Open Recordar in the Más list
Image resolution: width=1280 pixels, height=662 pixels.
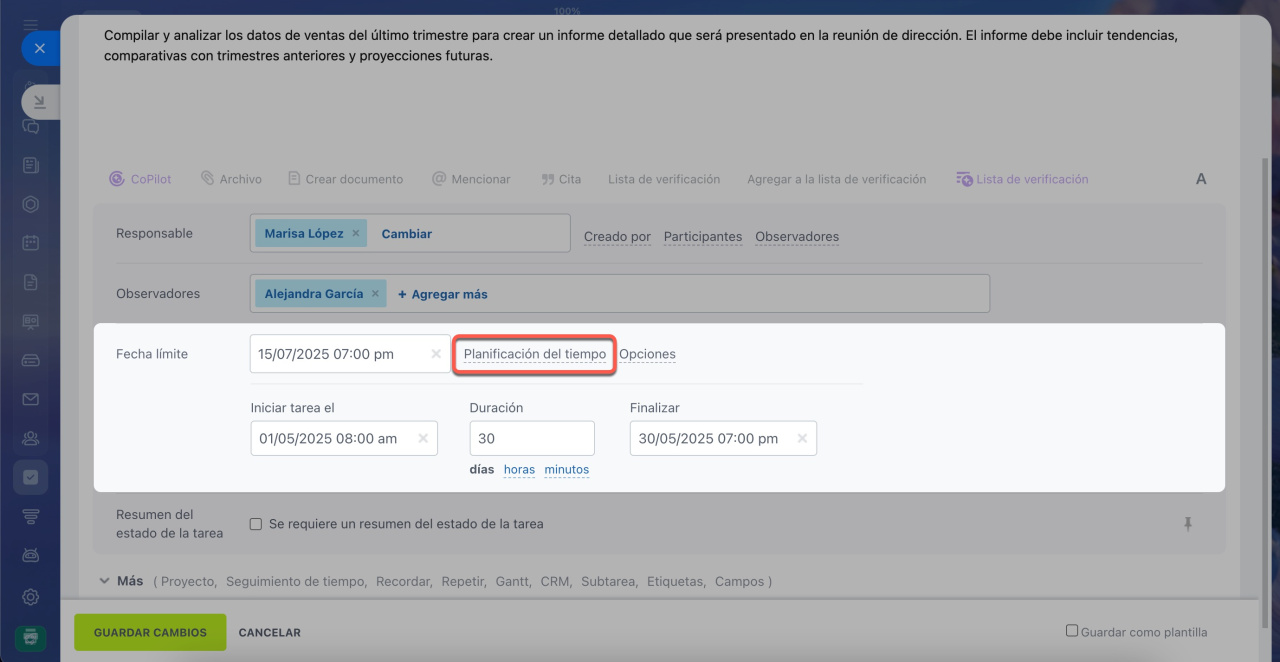tap(404, 581)
